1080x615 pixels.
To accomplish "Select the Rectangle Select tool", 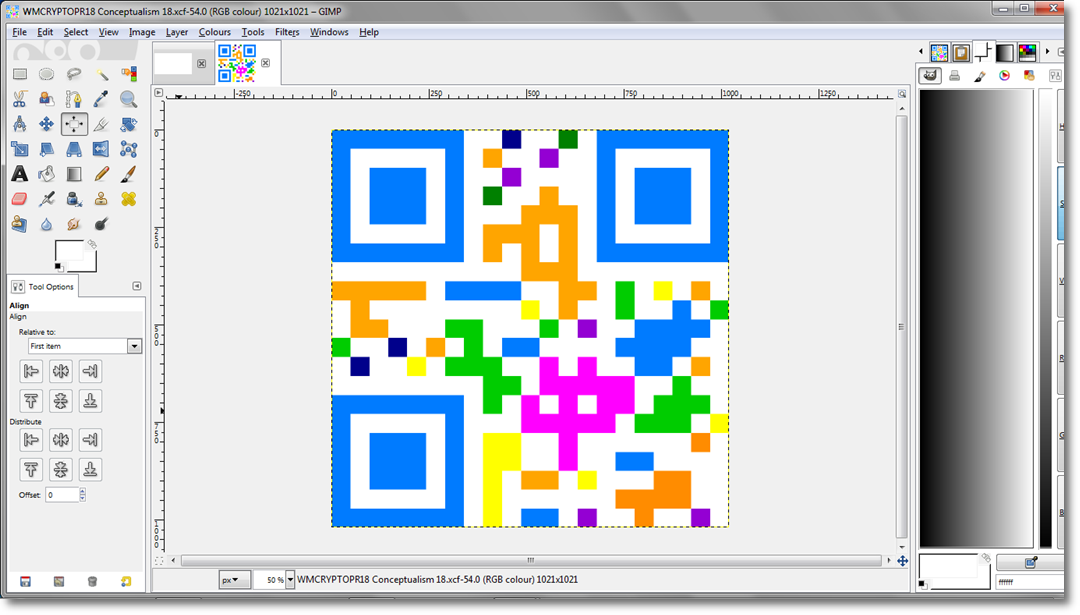I will pyautogui.click(x=19, y=74).
